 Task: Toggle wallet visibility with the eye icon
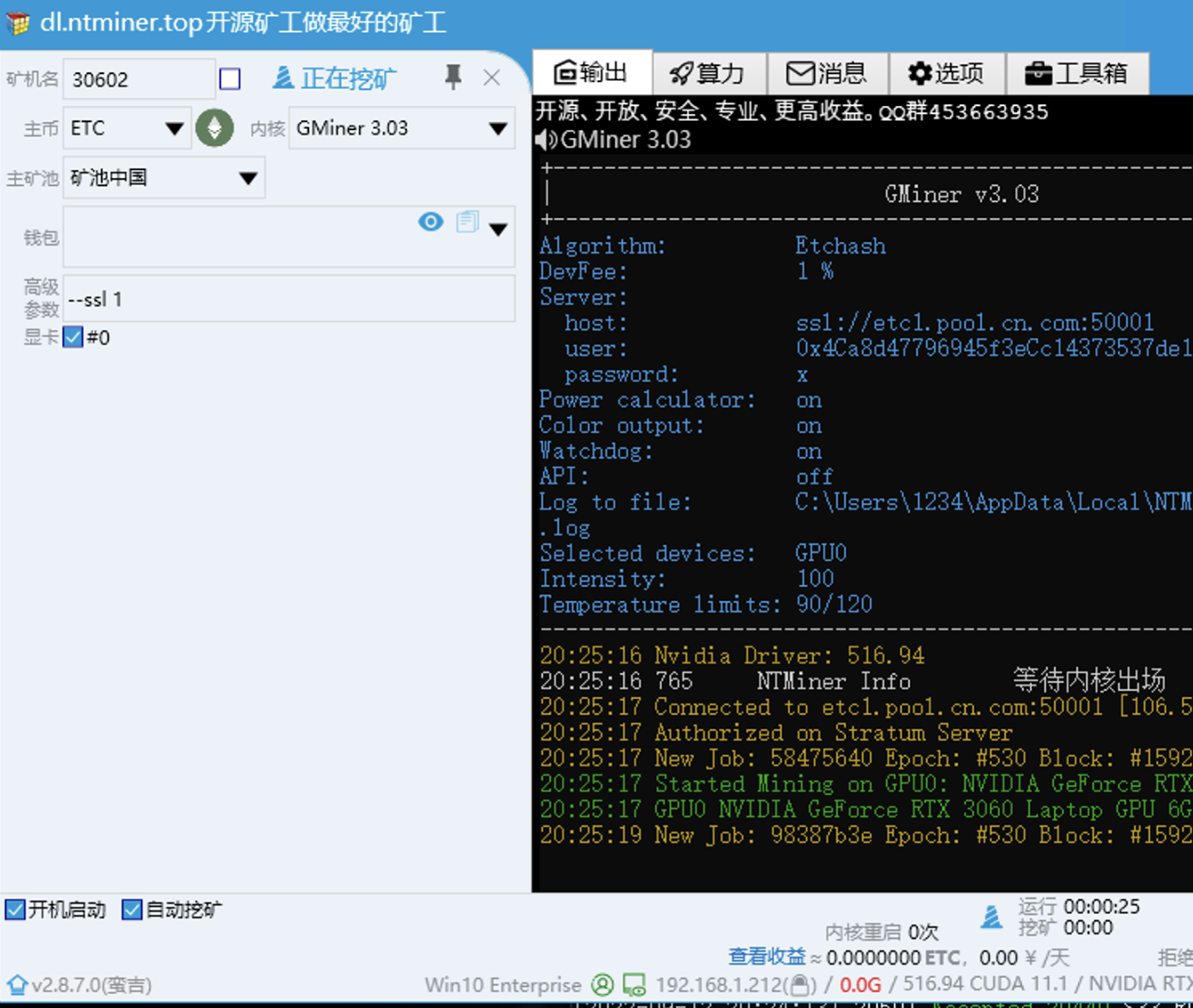(431, 222)
